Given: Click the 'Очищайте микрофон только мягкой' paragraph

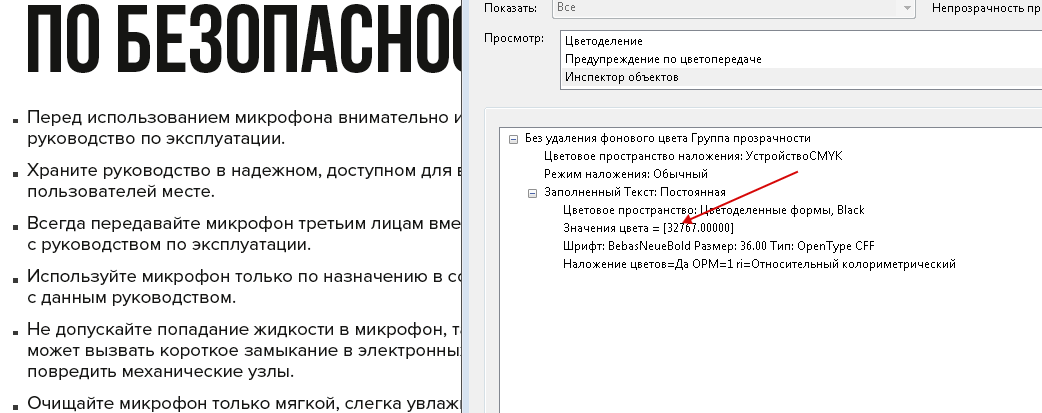Looking at the screenshot, I should click(x=244, y=403).
